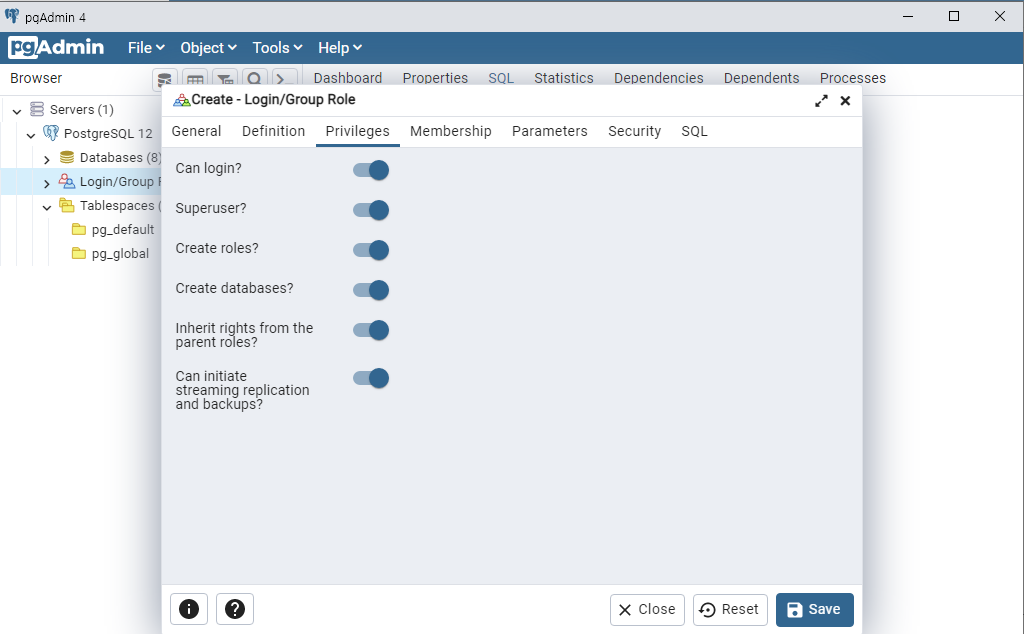
Task: Open the Tools menu
Action: coord(277,48)
